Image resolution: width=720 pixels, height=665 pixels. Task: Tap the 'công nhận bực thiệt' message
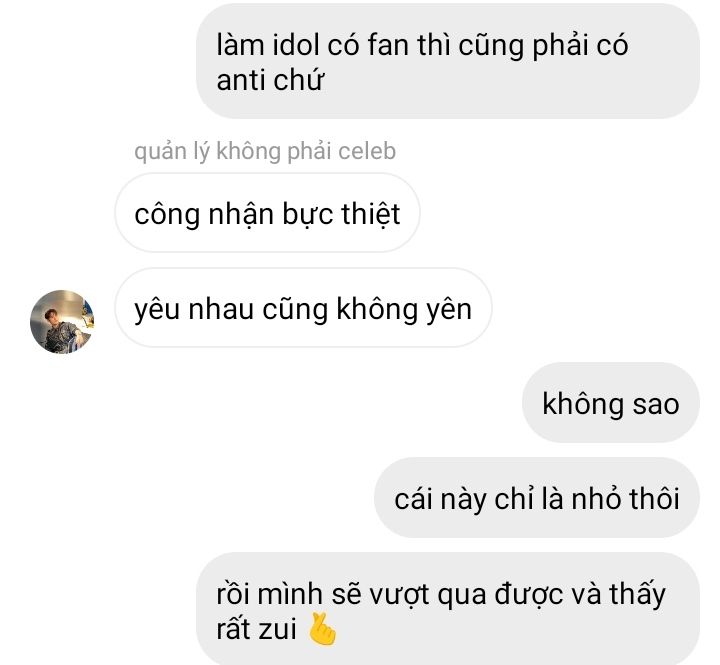point(267,213)
